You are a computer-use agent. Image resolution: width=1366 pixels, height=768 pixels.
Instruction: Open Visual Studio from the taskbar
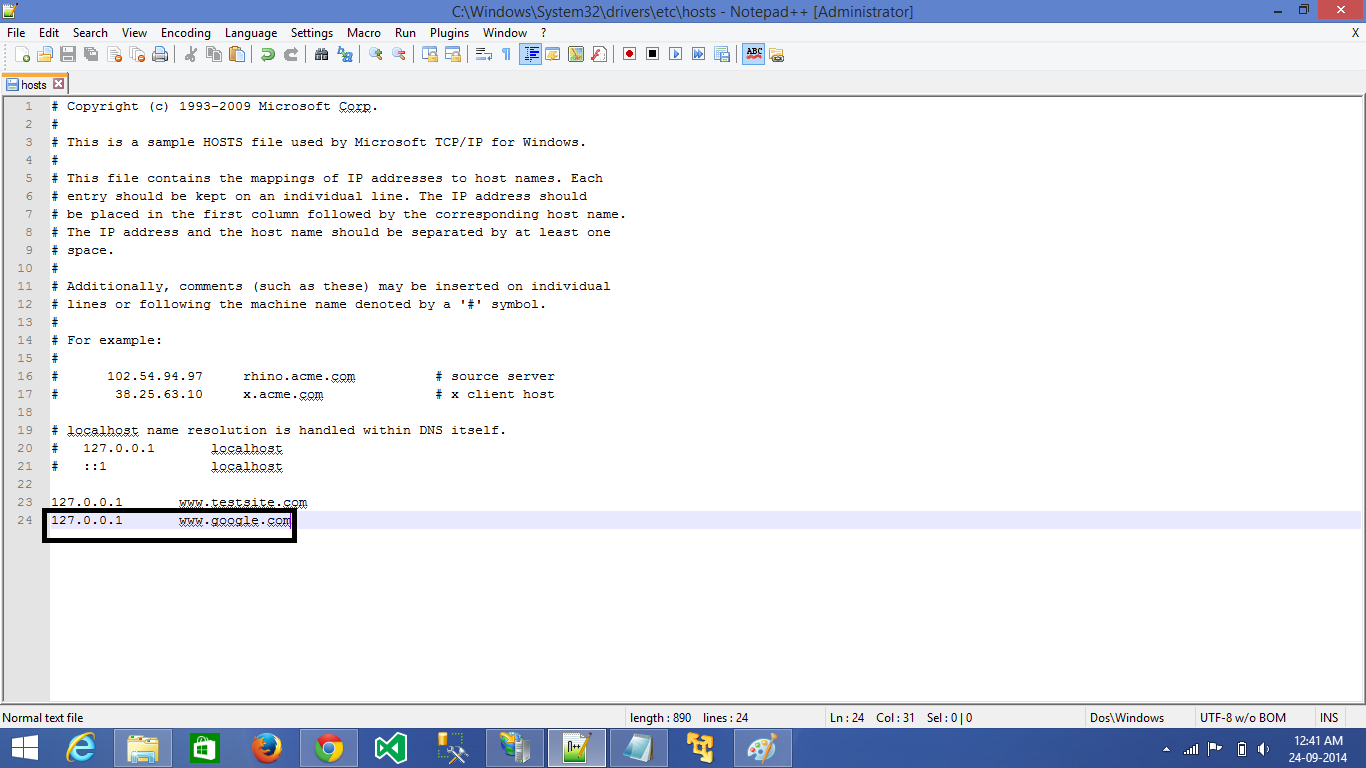(x=390, y=748)
